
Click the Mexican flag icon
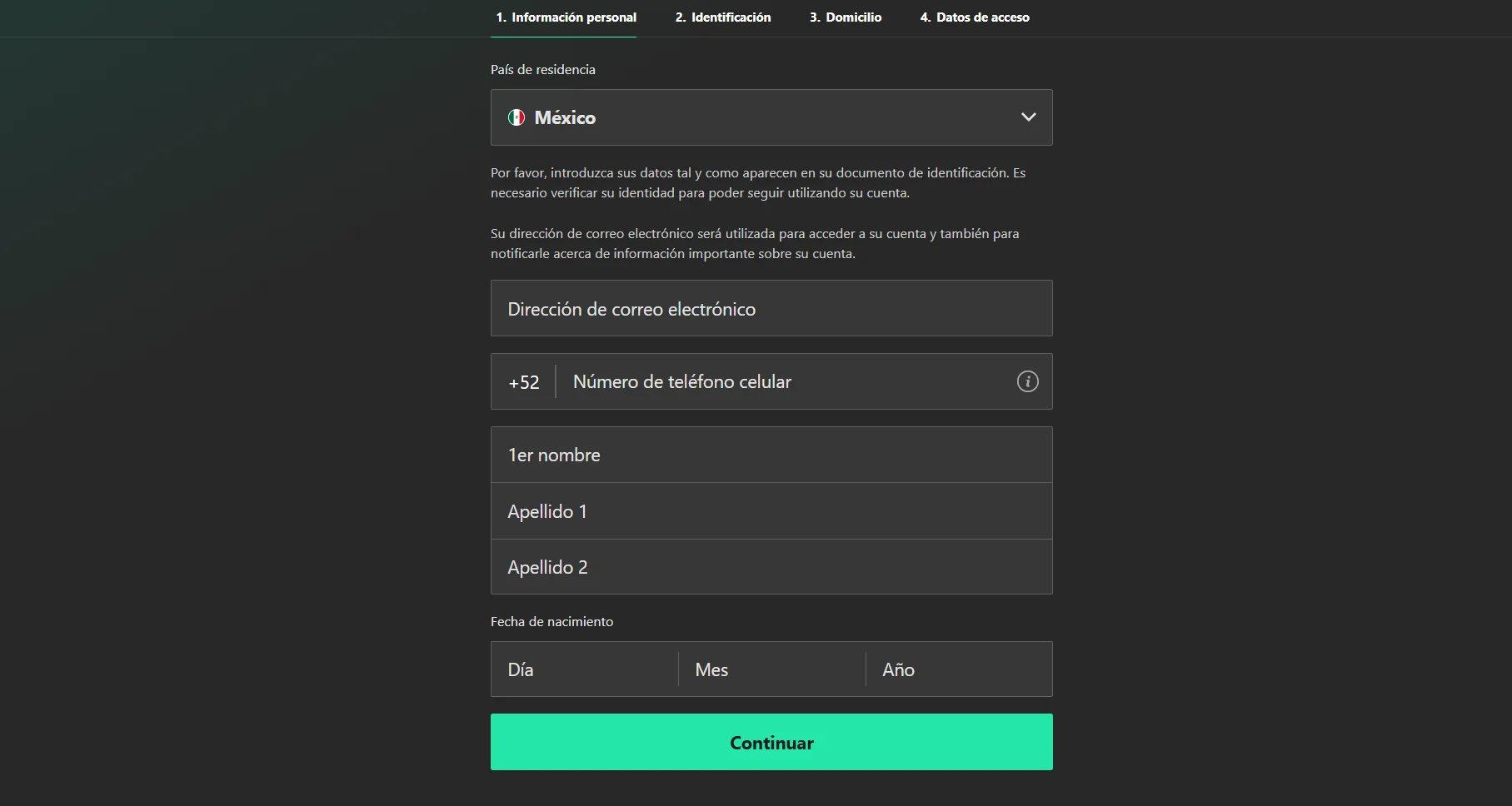[516, 117]
